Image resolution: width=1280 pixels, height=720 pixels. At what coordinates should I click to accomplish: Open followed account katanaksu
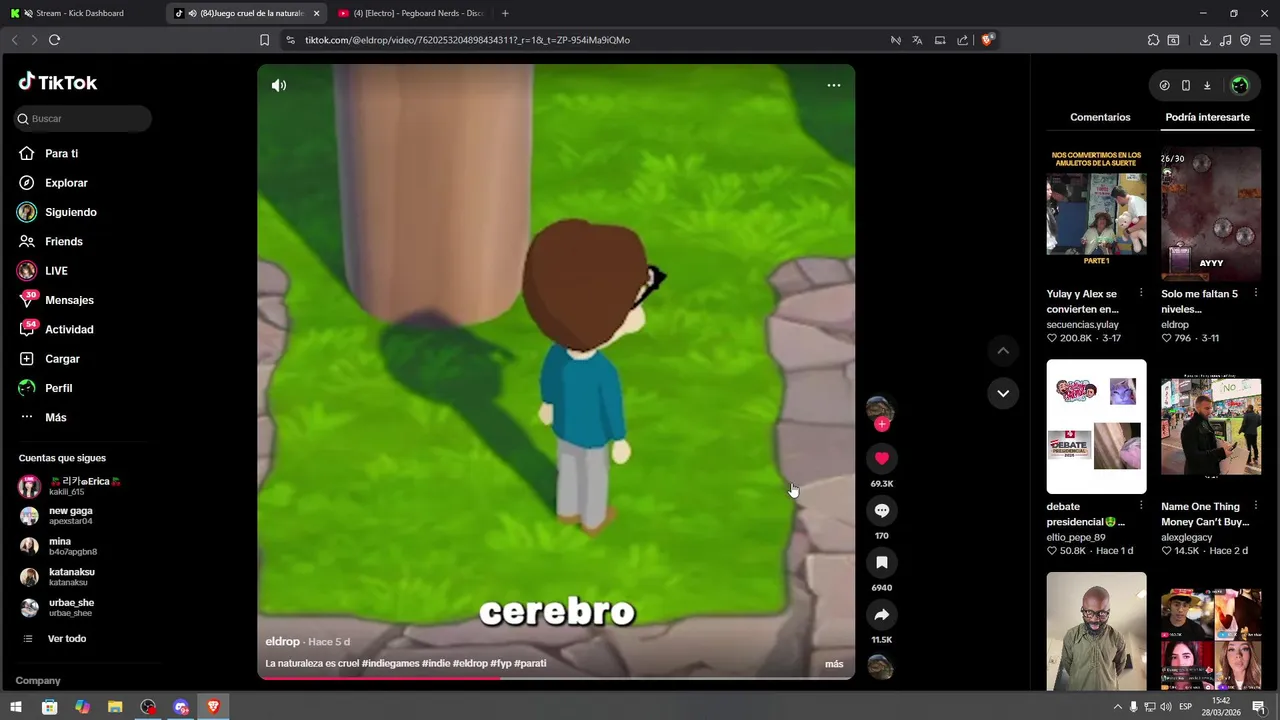(70, 577)
